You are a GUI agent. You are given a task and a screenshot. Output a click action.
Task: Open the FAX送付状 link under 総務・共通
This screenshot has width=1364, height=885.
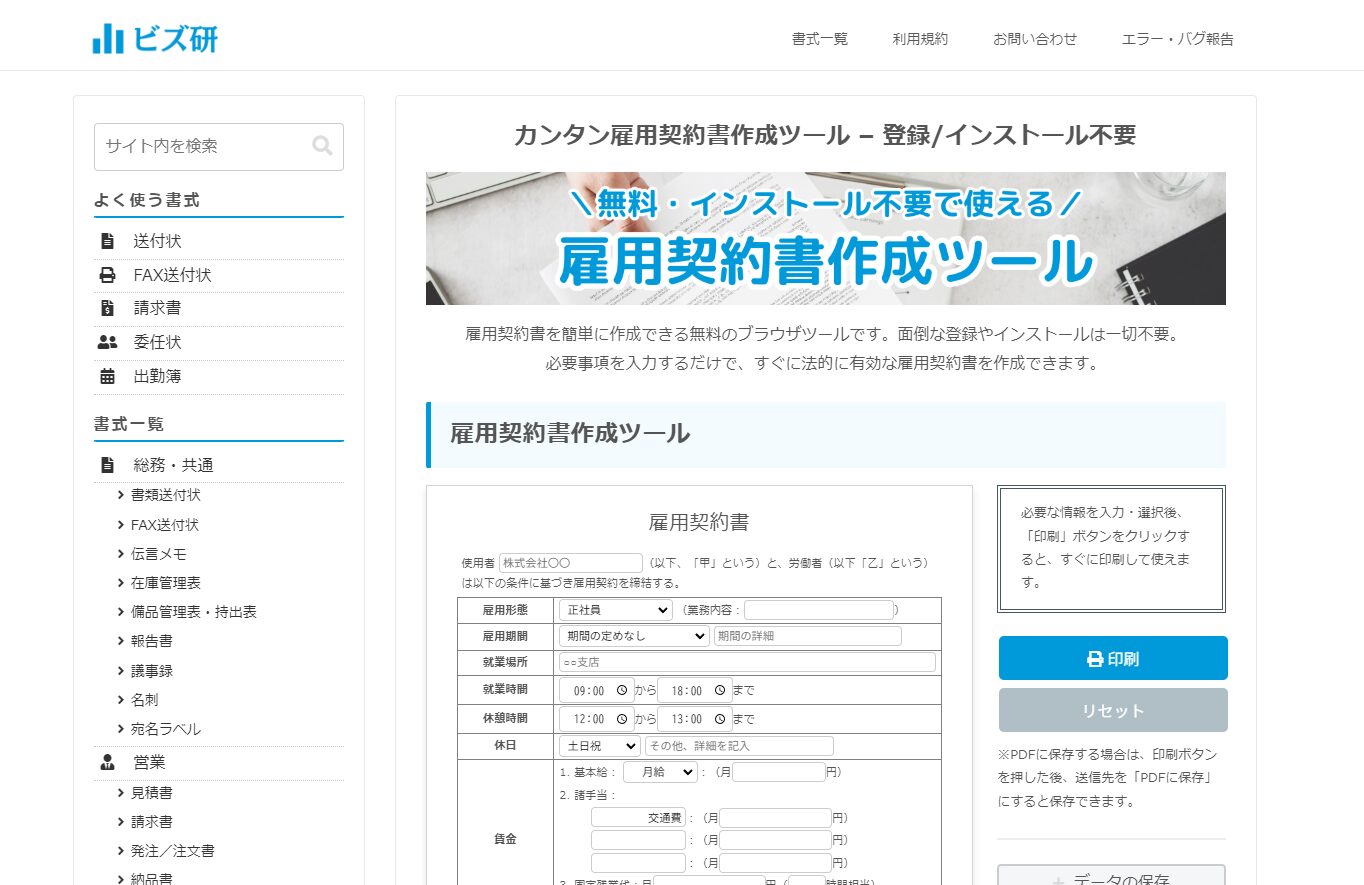[165, 525]
